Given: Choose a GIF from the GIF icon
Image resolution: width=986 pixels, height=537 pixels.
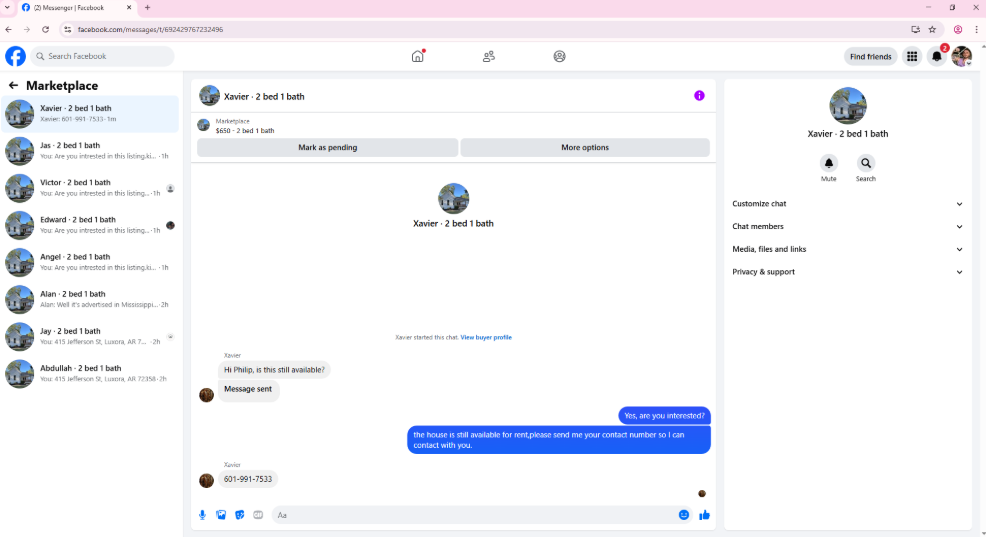Looking at the screenshot, I should pyautogui.click(x=258, y=515).
